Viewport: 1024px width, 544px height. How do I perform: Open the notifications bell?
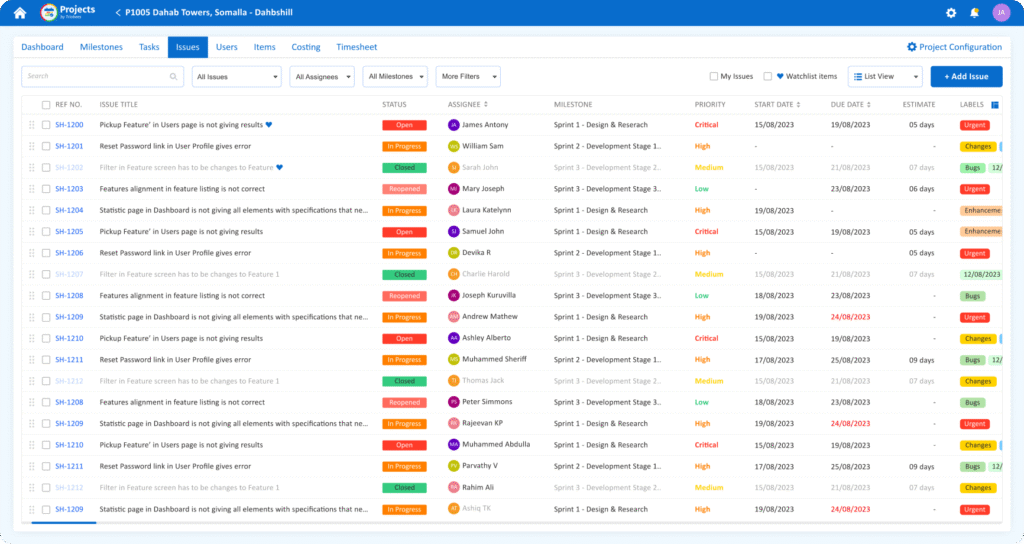click(x=975, y=13)
